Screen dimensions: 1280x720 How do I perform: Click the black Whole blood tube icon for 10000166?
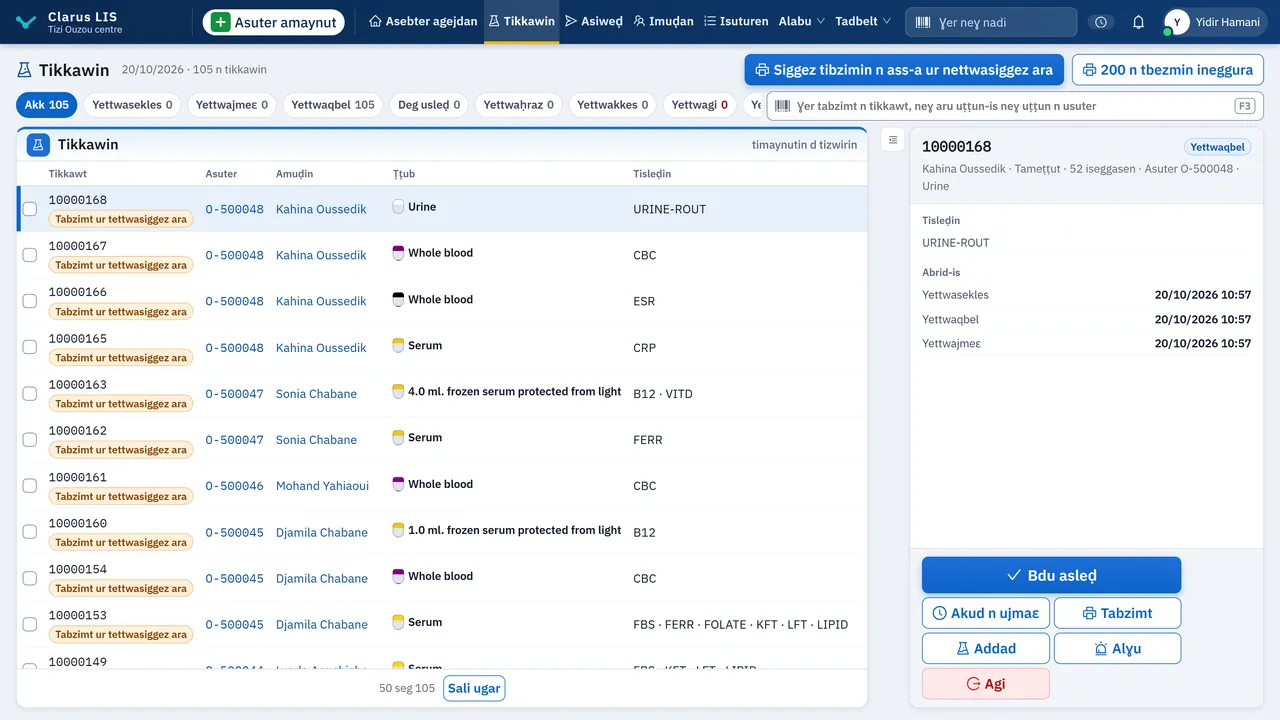pos(398,299)
